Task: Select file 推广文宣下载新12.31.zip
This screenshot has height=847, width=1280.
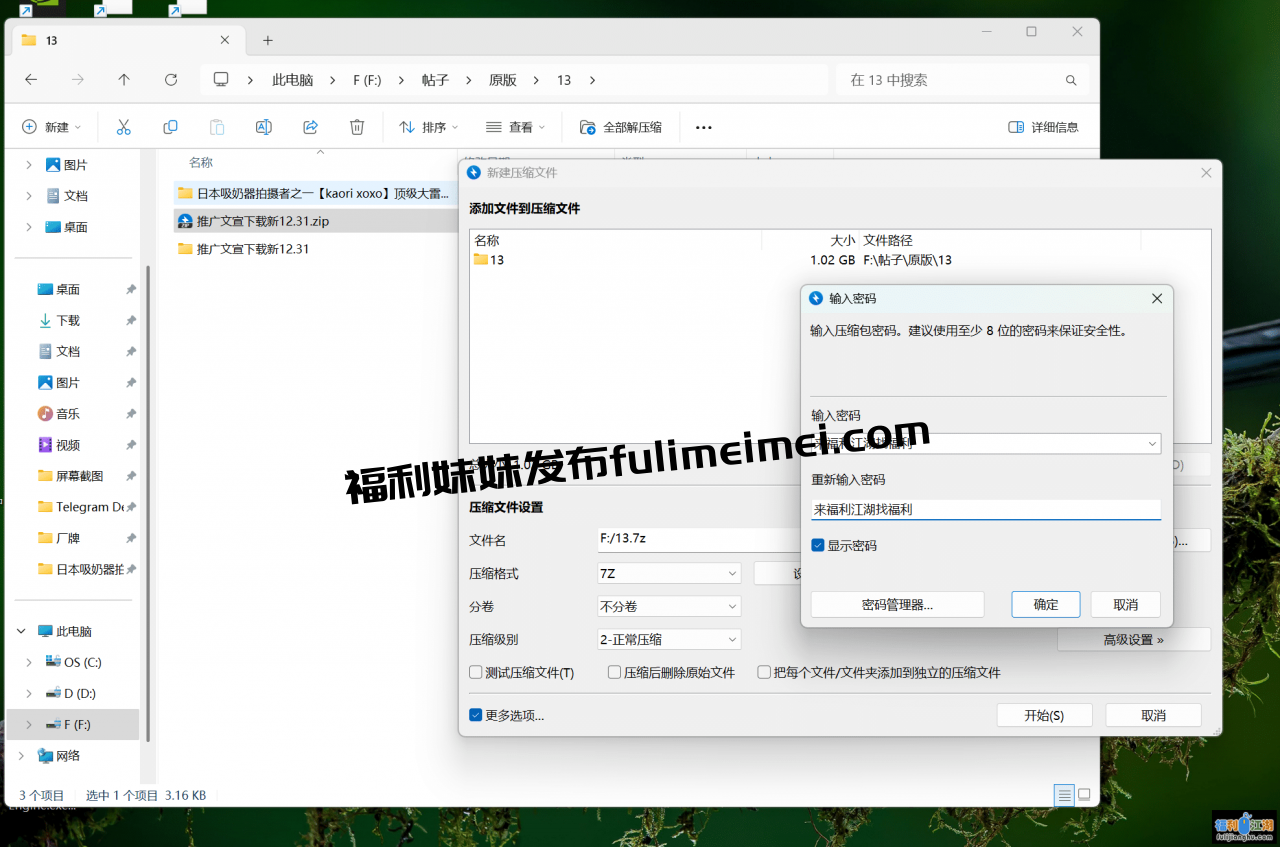Action: click(315, 221)
